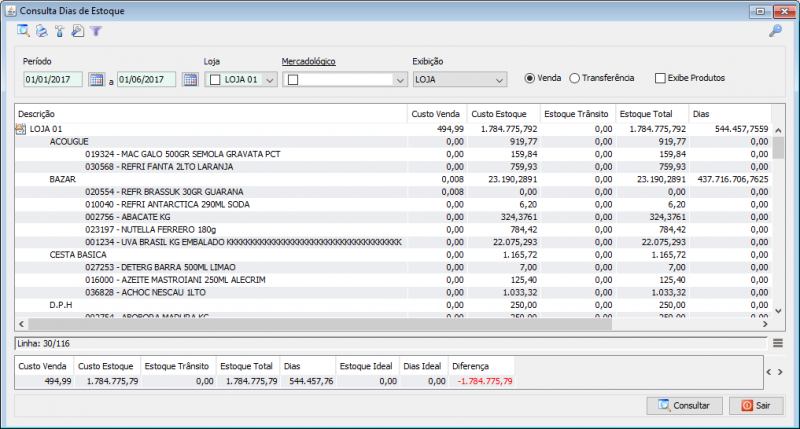Select the Venda radio button
This screenshot has width=800, height=429.
[x=530, y=78]
